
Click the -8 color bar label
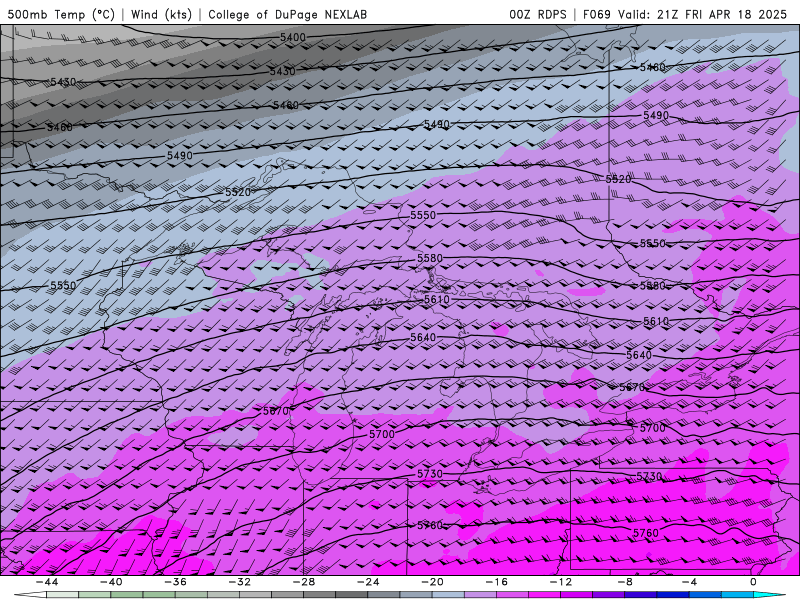625,582
